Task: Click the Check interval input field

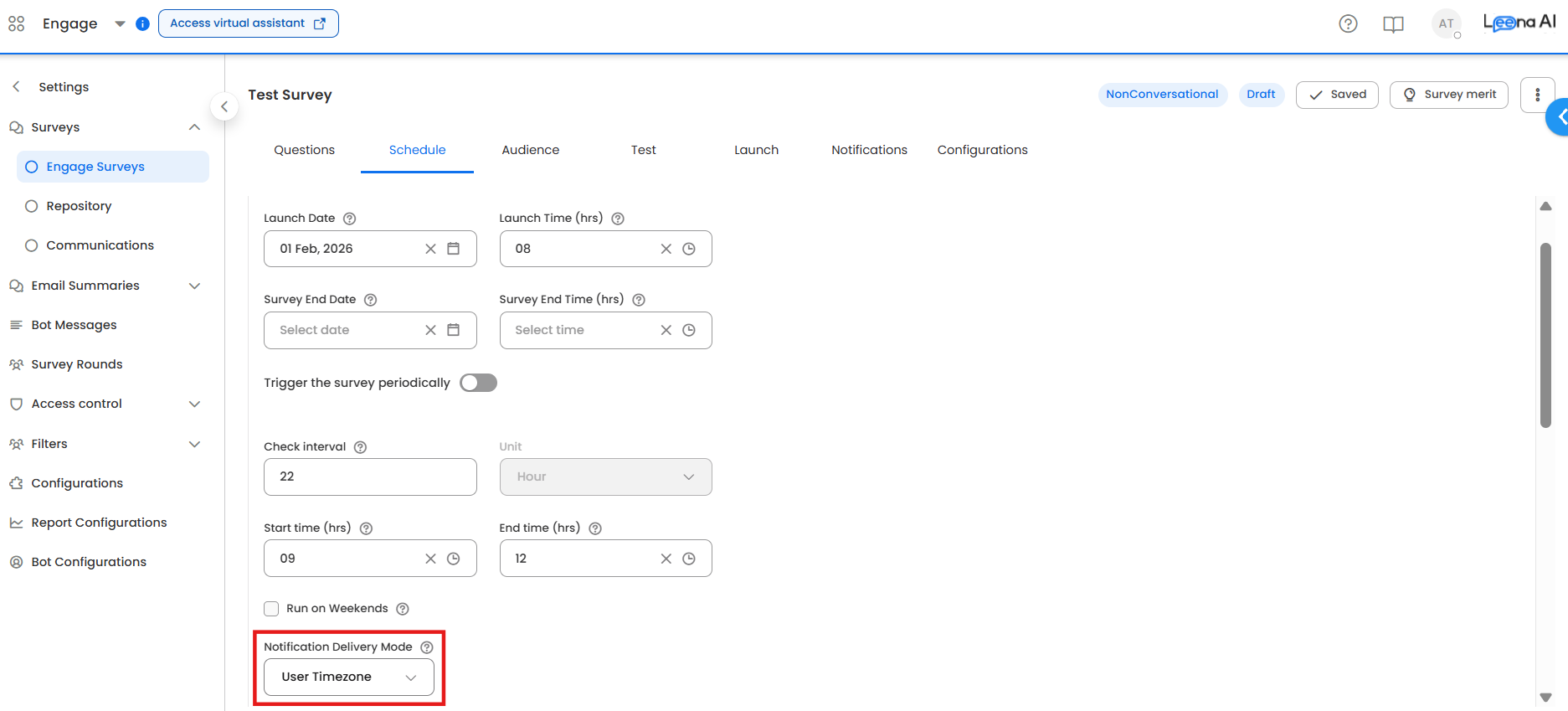Action: click(x=370, y=477)
